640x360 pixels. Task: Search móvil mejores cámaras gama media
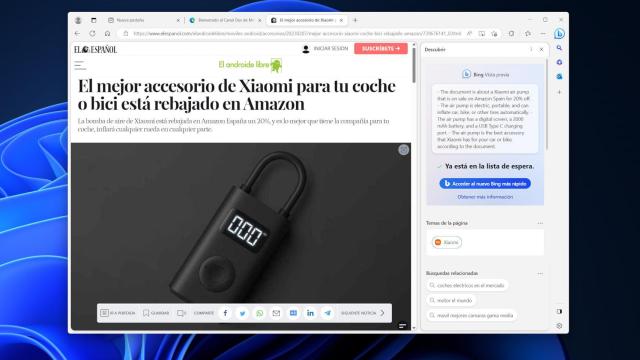tap(471, 316)
